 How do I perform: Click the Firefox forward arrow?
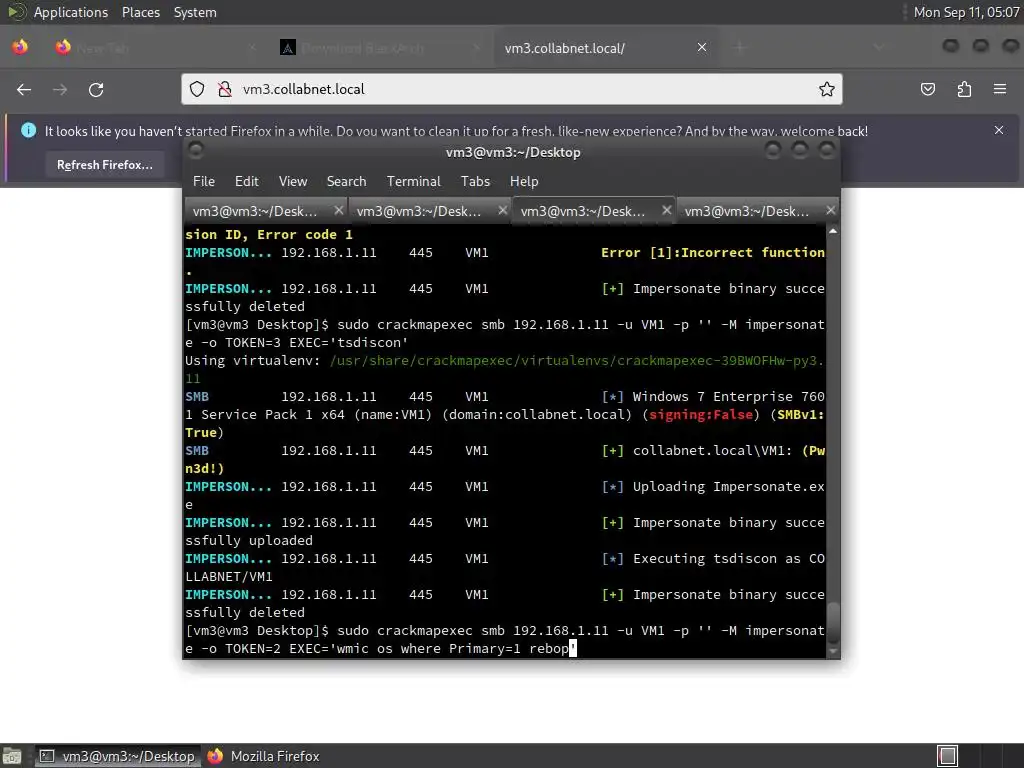[60, 89]
